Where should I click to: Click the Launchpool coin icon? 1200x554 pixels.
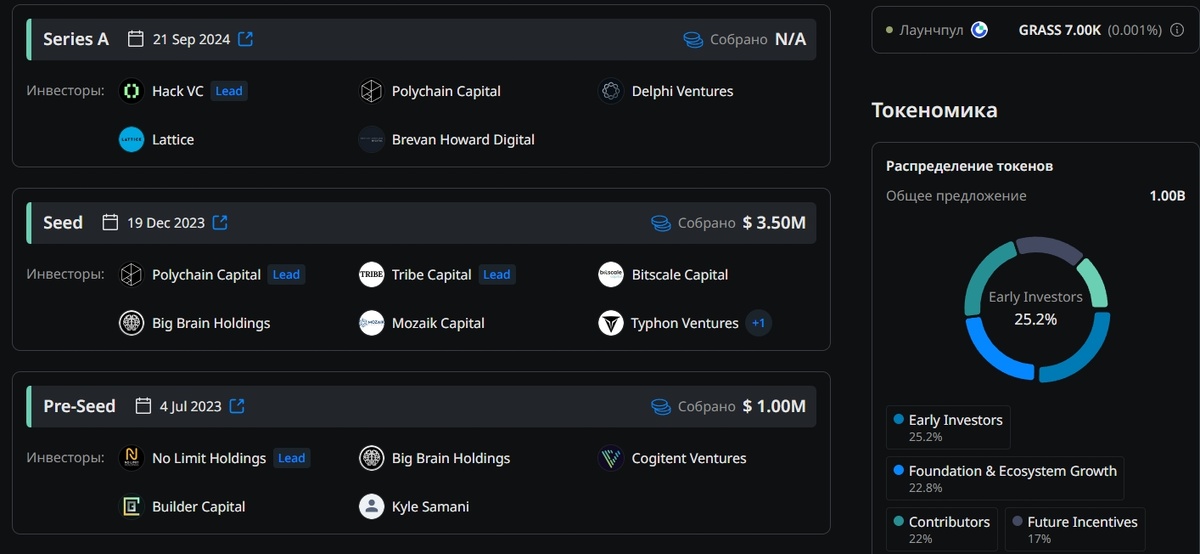tap(979, 30)
